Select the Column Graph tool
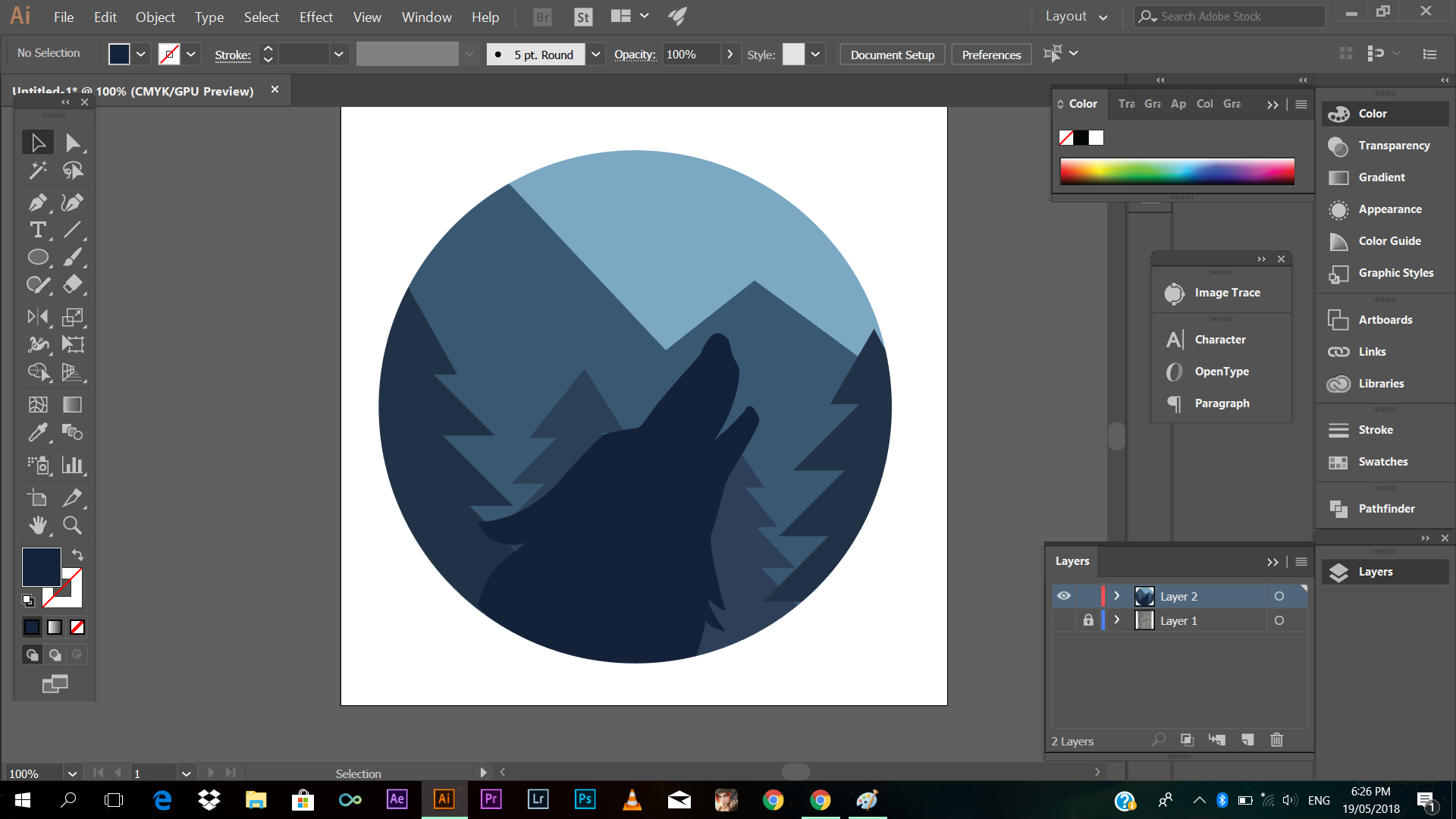The width and height of the screenshot is (1456, 819). (x=73, y=465)
